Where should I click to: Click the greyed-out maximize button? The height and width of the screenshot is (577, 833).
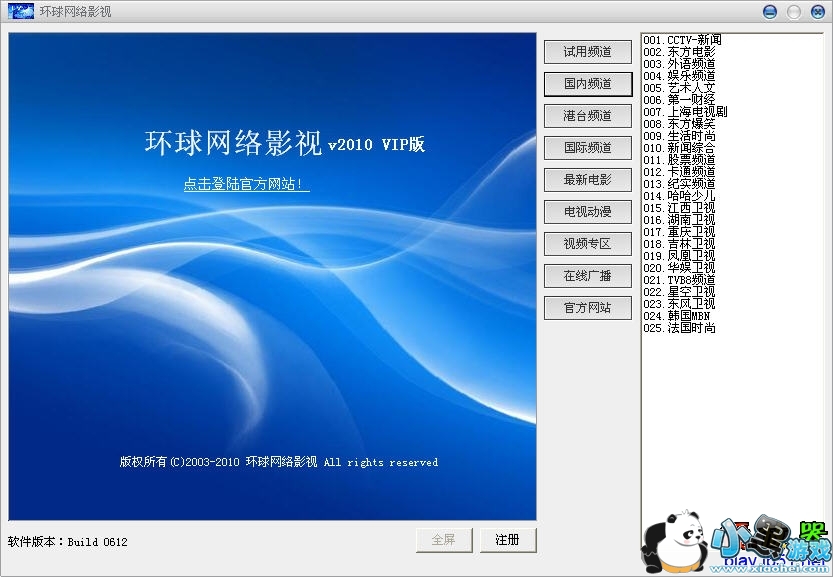click(794, 12)
